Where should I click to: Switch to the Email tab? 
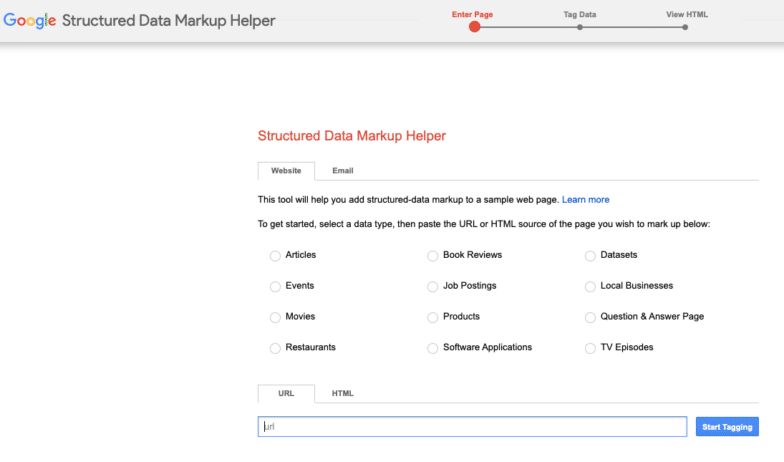(x=342, y=171)
